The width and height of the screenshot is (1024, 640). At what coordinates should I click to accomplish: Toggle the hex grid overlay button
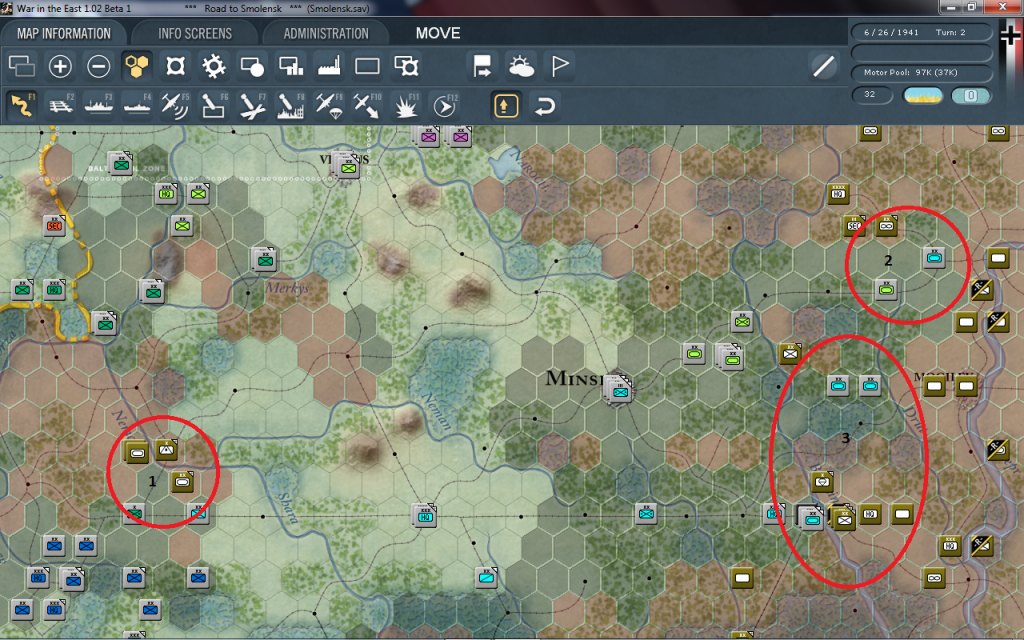coord(136,67)
